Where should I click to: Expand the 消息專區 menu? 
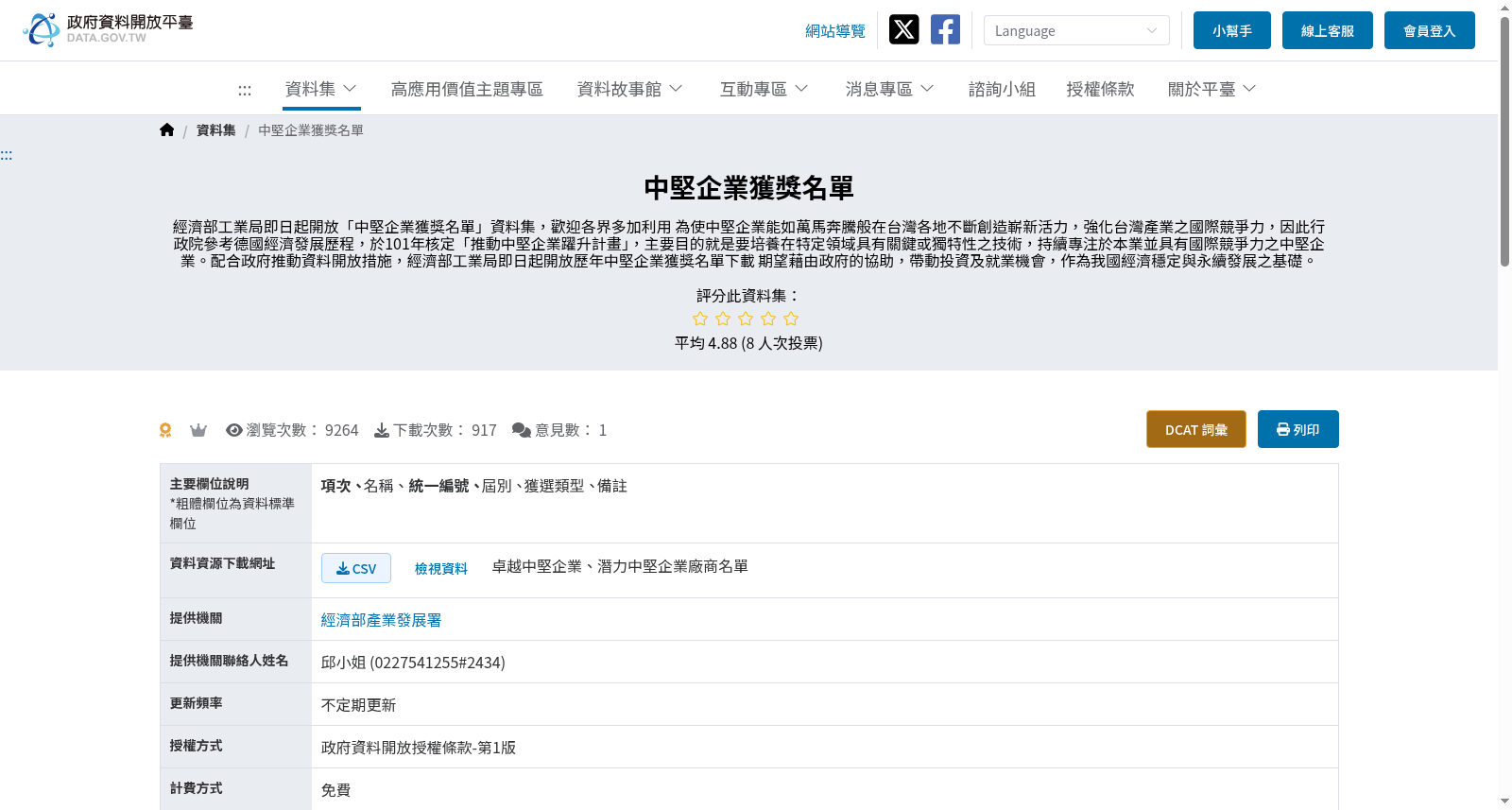[889, 89]
